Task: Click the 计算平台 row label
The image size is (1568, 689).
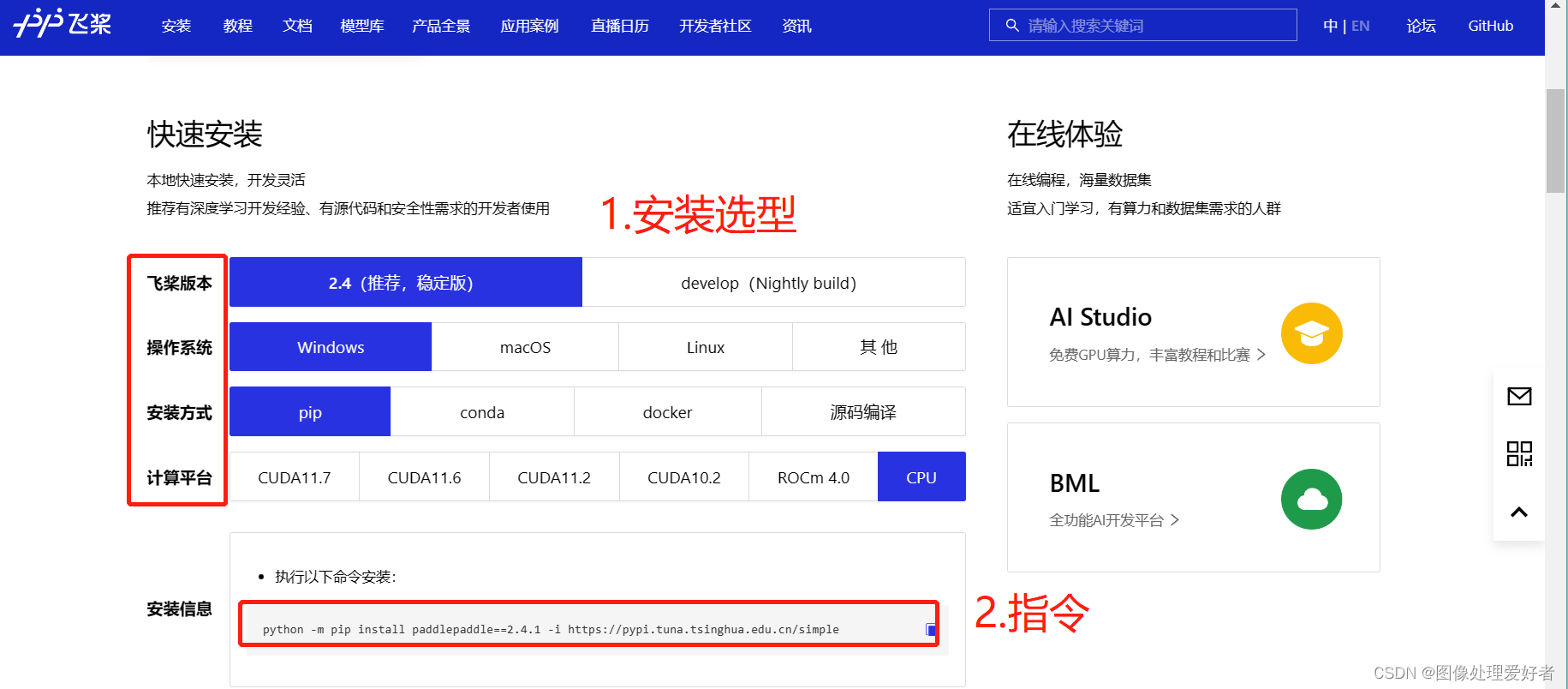Action: click(179, 477)
